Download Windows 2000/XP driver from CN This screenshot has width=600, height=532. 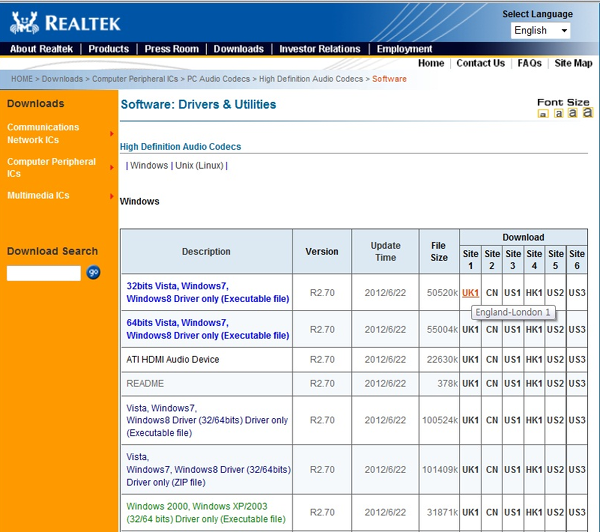point(492,512)
